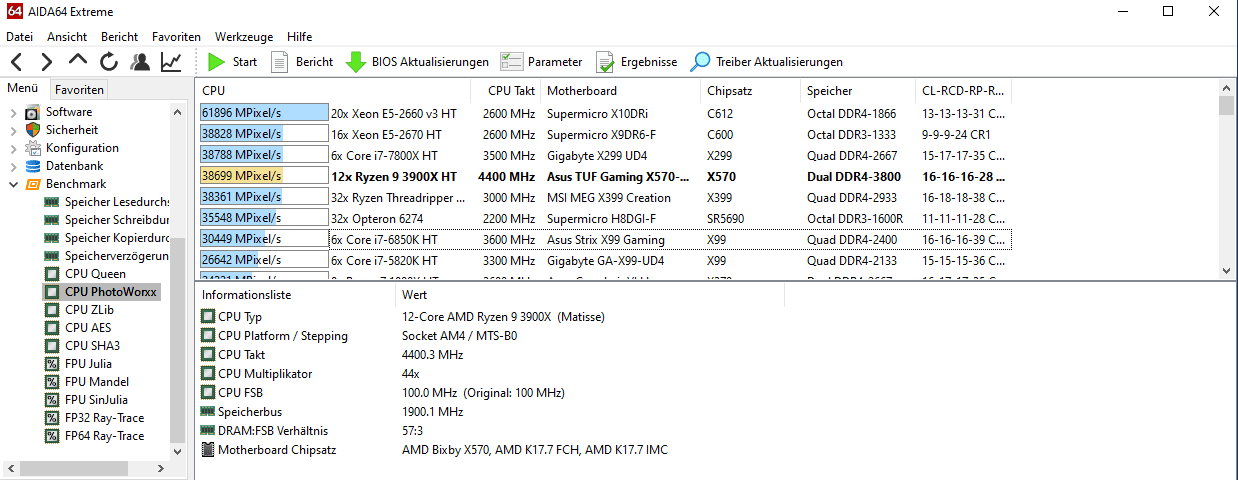The width and height of the screenshot is (1238, 480).
Task: Sort by the CPU column header
Action: pos(335,91)
